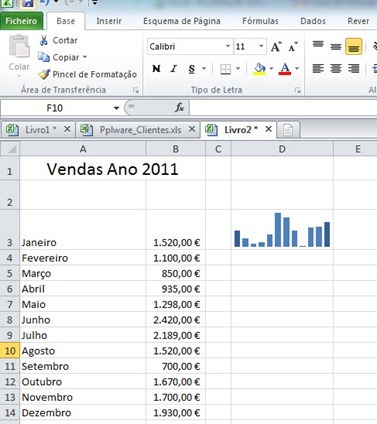The height and width of the screenshot is (424, 377).
Task: Open borders dropdown arrow
Action: pyautogui.click(x=238, y=69)
